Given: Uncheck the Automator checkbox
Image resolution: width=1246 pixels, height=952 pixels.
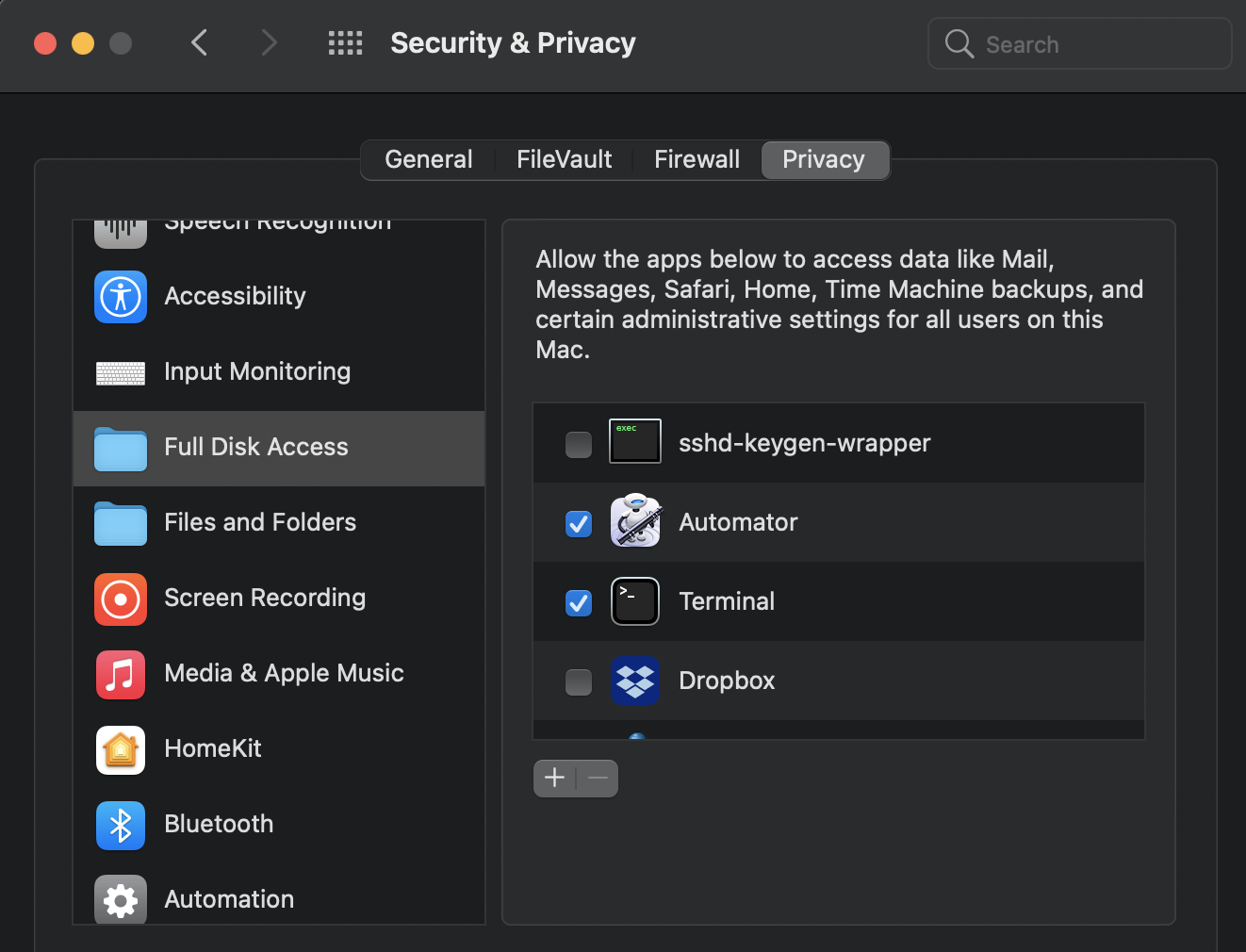Looking at the screenshot, I should pos(579,523).
